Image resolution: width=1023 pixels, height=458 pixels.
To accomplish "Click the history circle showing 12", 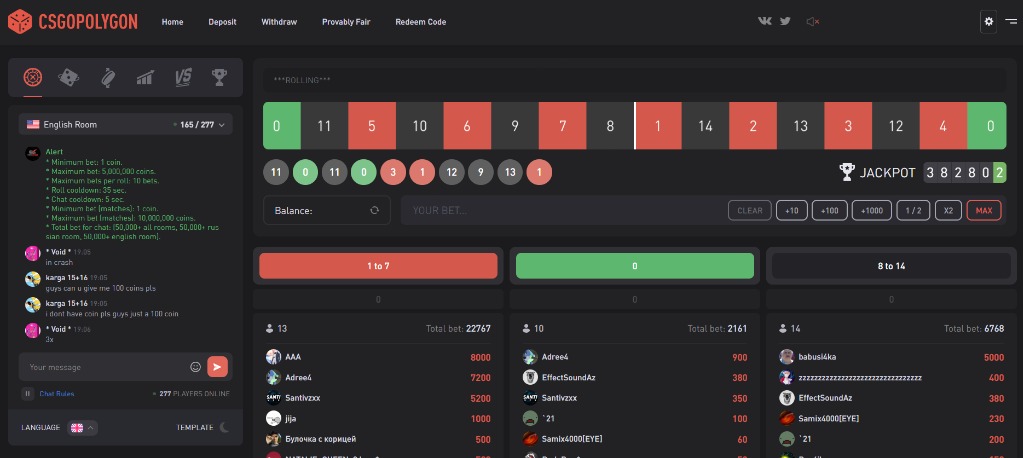I will [451, 172].
